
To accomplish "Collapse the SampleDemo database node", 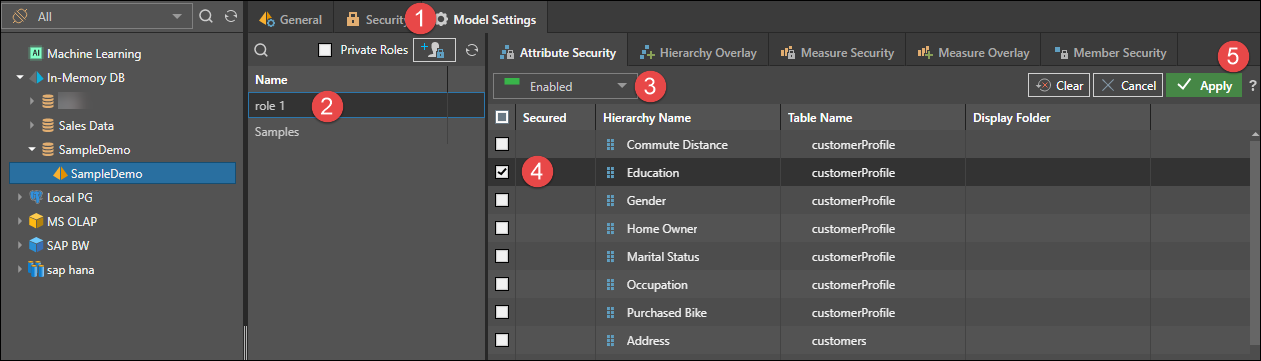I will coord(32,150).
